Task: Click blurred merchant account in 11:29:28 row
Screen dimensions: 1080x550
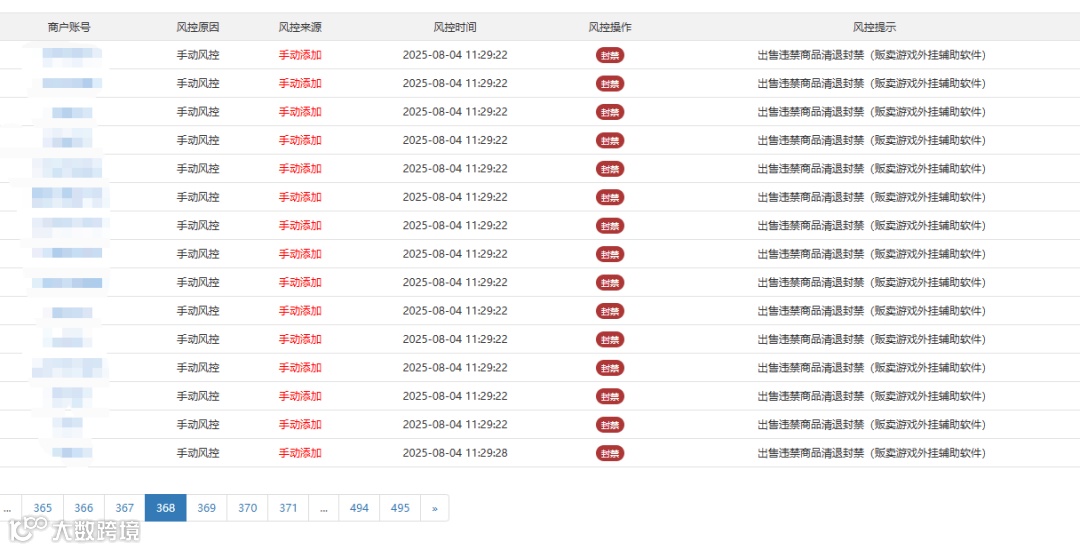Action: tap(72, 453)
